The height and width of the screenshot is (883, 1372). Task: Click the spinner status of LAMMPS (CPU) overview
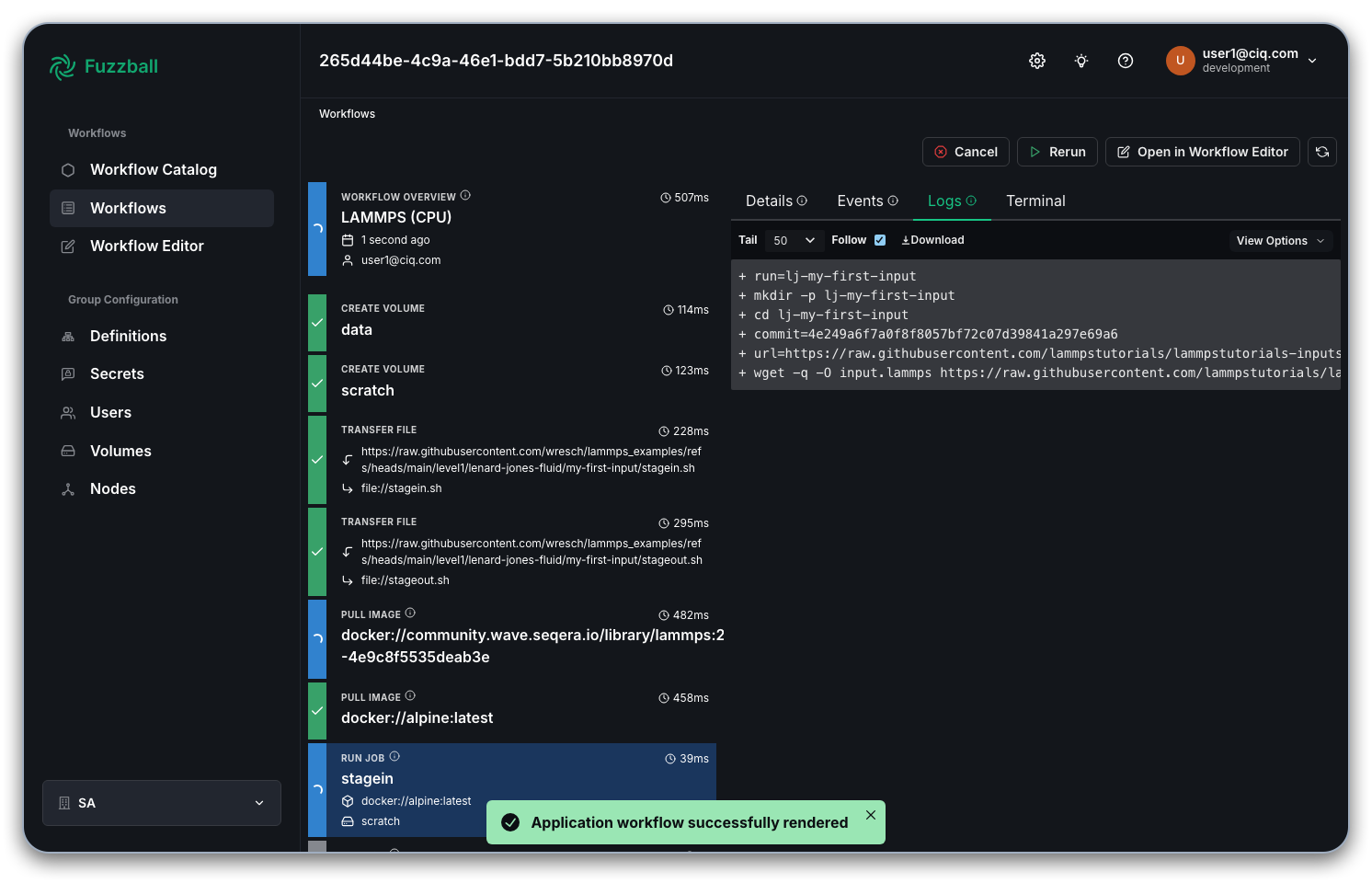pyautogui.click(x=317, y=229)
